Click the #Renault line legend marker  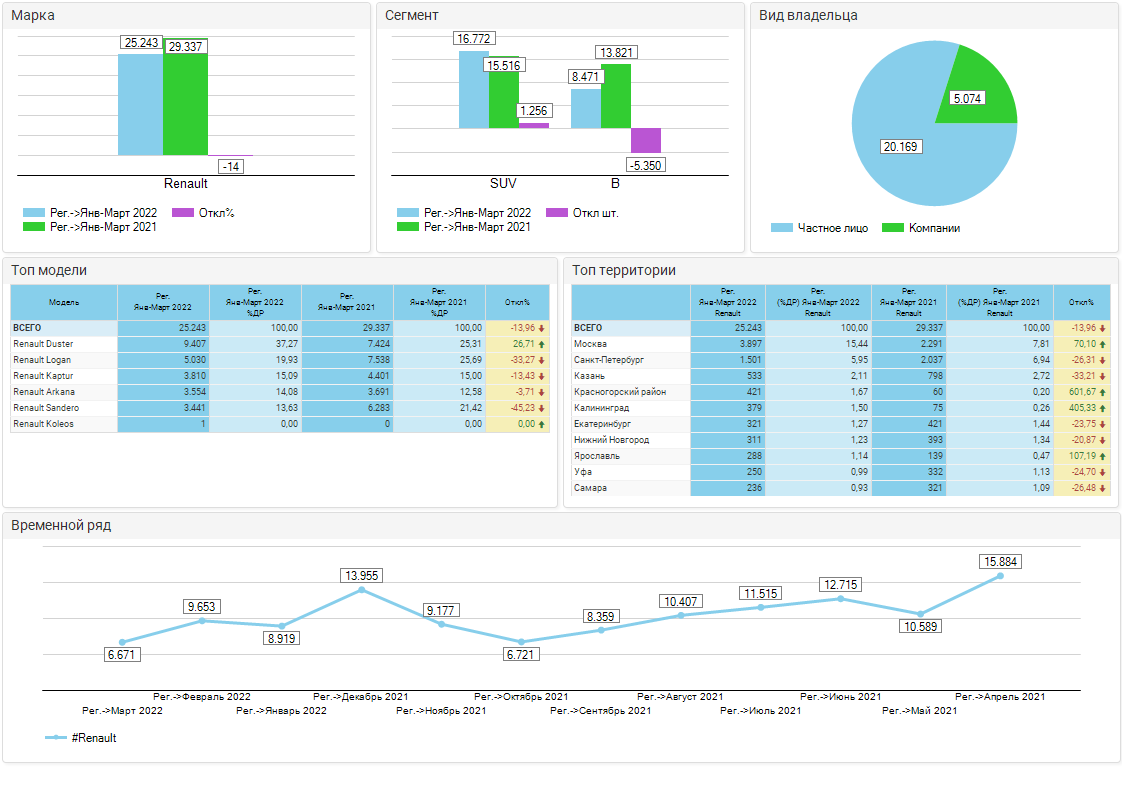point(57,738)
